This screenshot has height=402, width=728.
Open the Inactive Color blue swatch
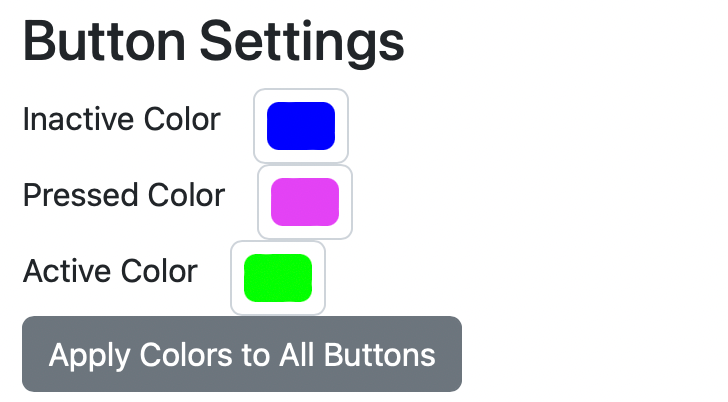coord(300,126)
